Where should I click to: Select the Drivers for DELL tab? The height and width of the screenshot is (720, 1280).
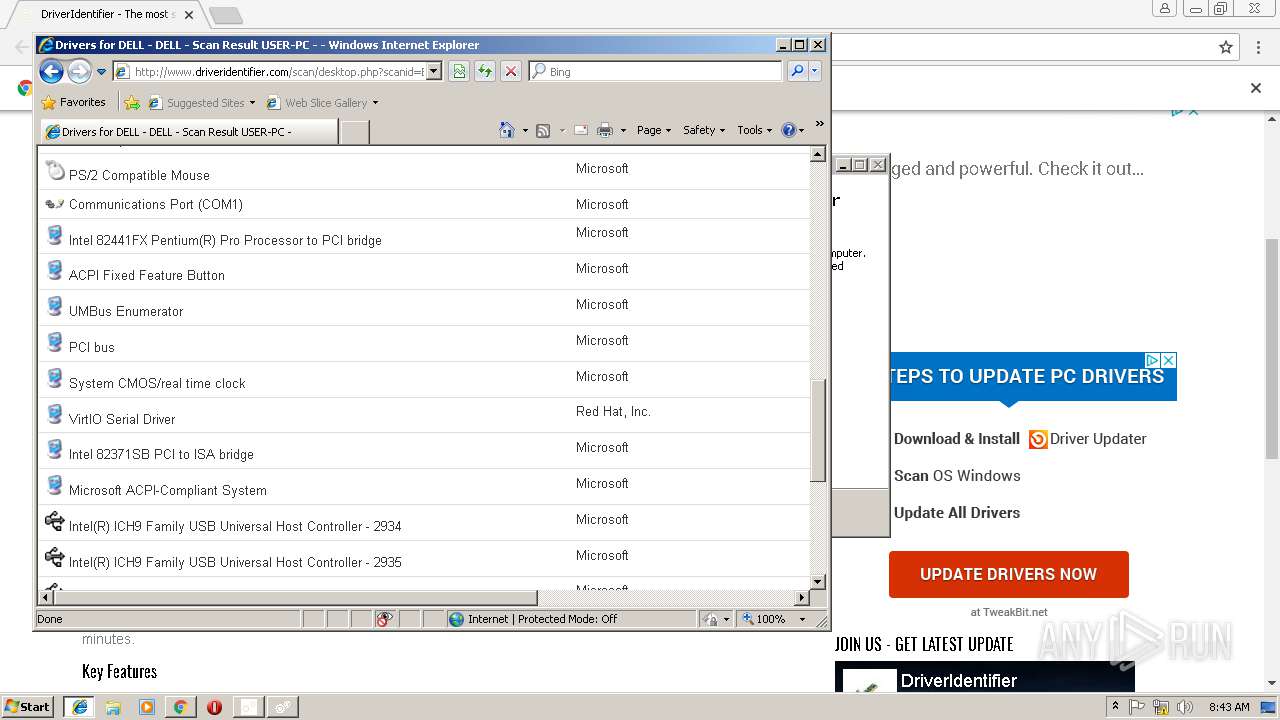188,131
